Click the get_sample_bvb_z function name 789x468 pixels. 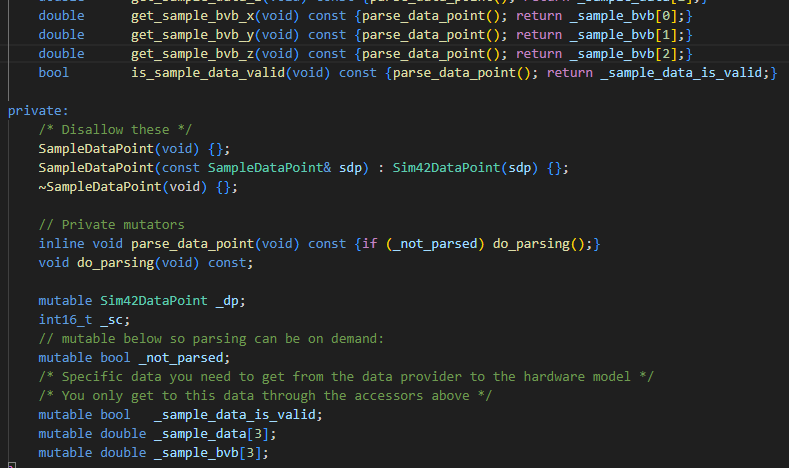click(x=193, y=54)
